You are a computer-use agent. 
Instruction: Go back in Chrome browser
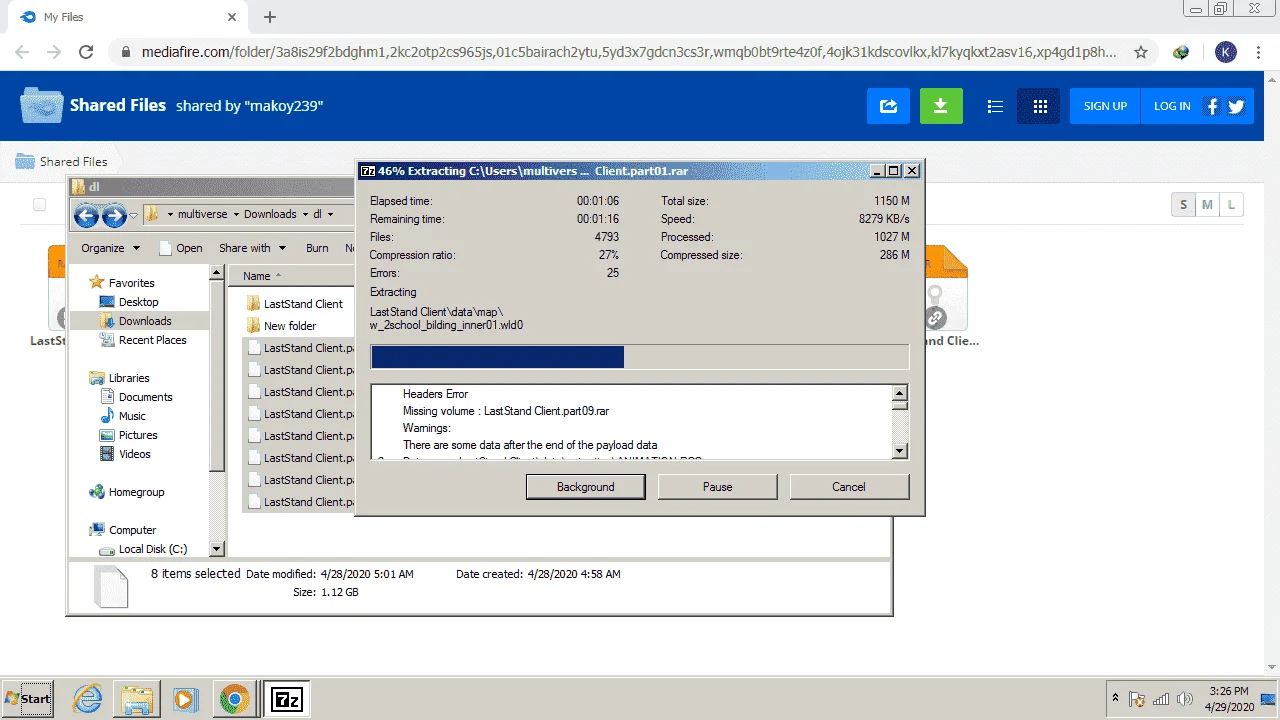point(22,52)
